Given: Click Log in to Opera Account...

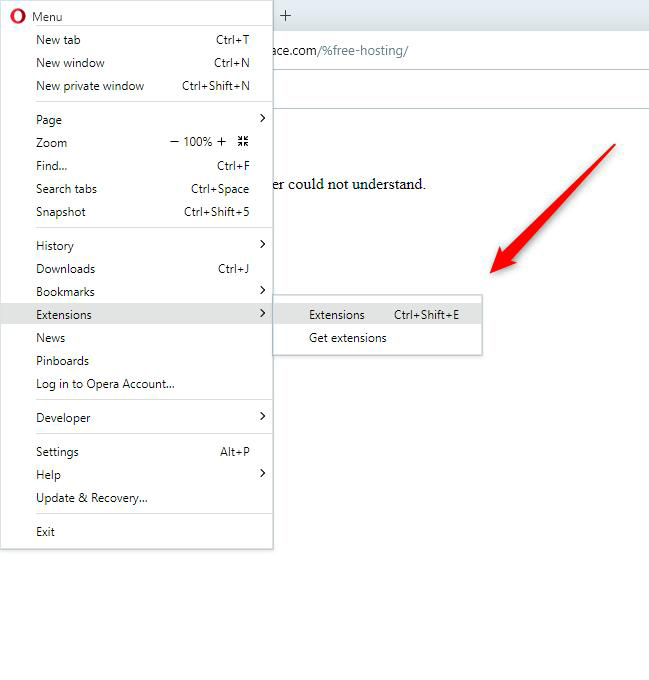Looking at the screenshot, I should (137, 383).
